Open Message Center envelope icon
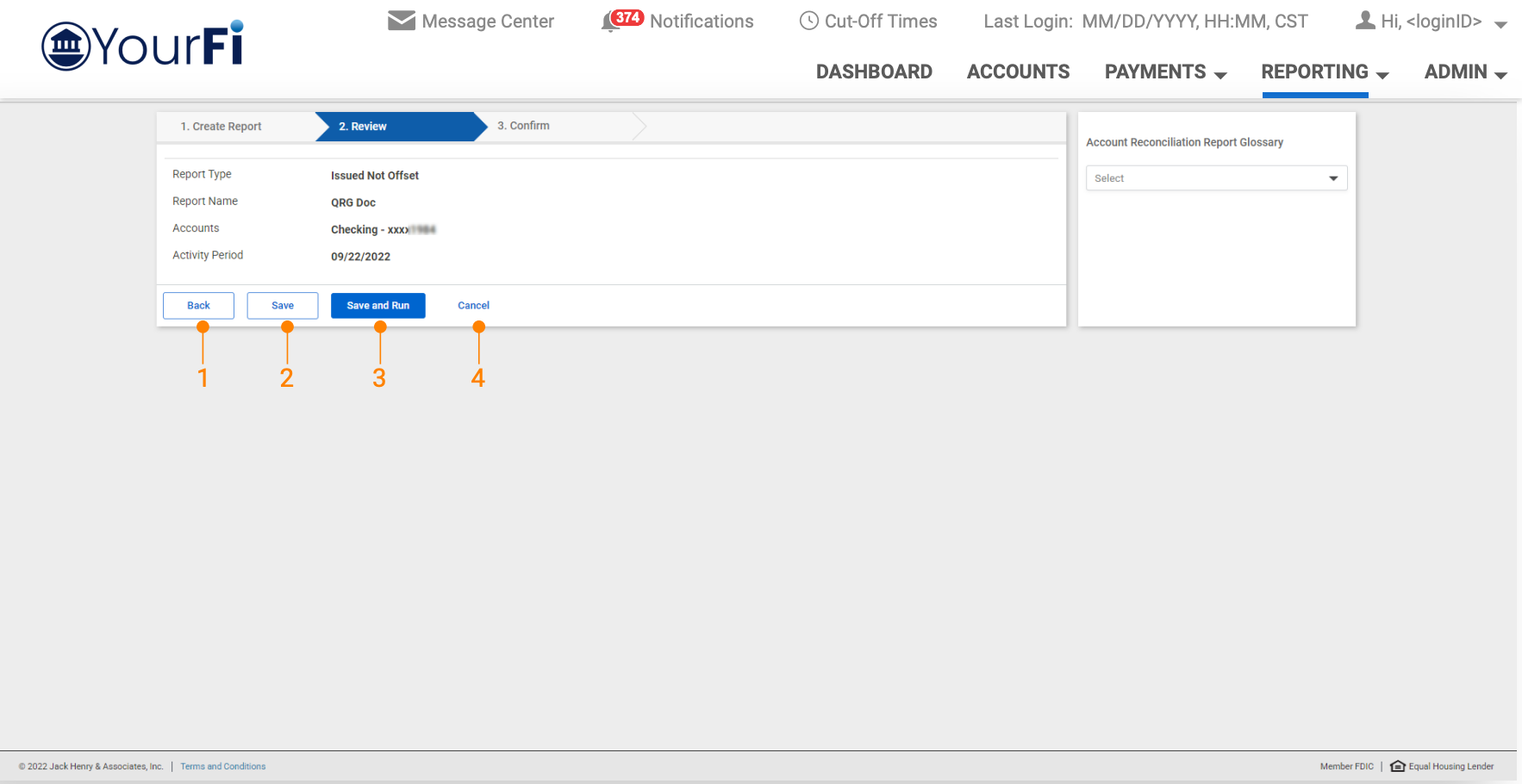 click(402, 21)
